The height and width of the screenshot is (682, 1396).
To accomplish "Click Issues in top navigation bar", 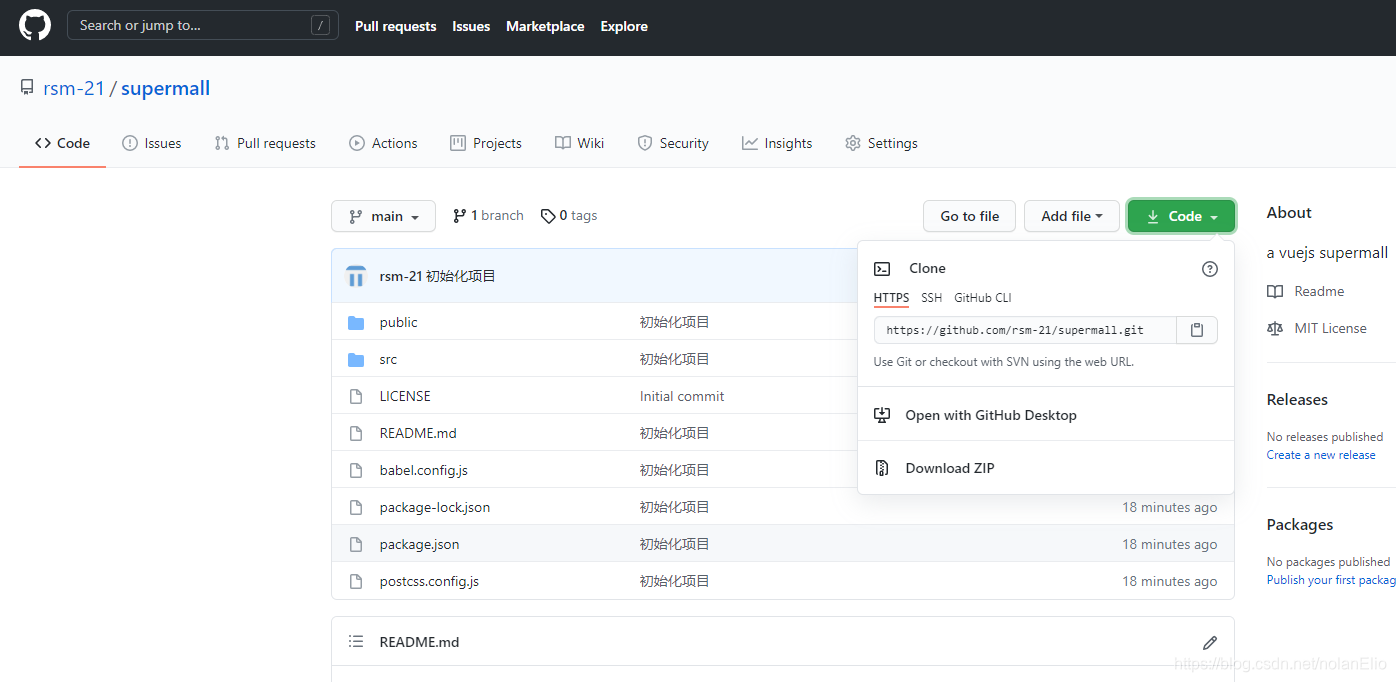I will coord(471,26).
